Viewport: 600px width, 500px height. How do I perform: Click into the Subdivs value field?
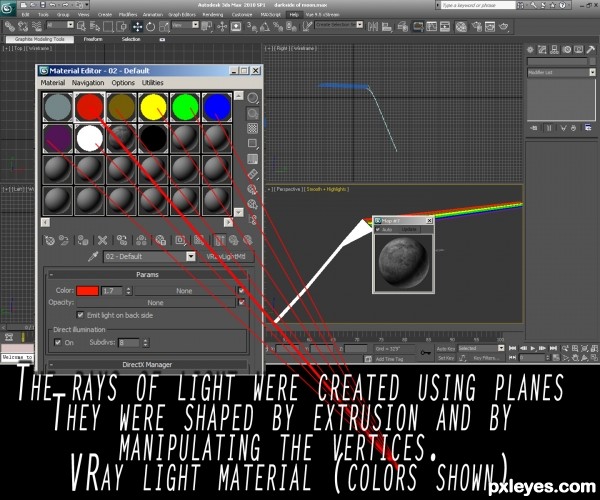[129, 342]
